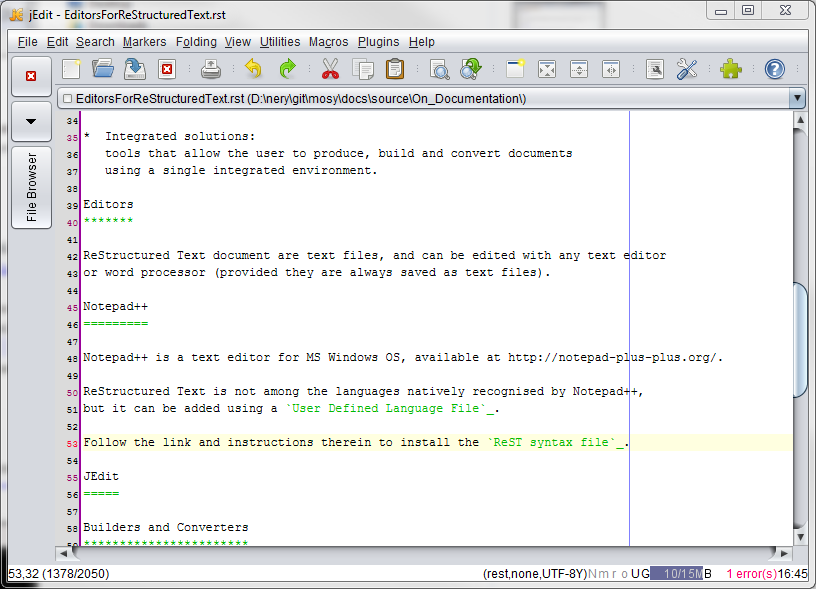Toggle multiple selection m status flag
This screenshot has height=589, width=816.
point(602,573)
